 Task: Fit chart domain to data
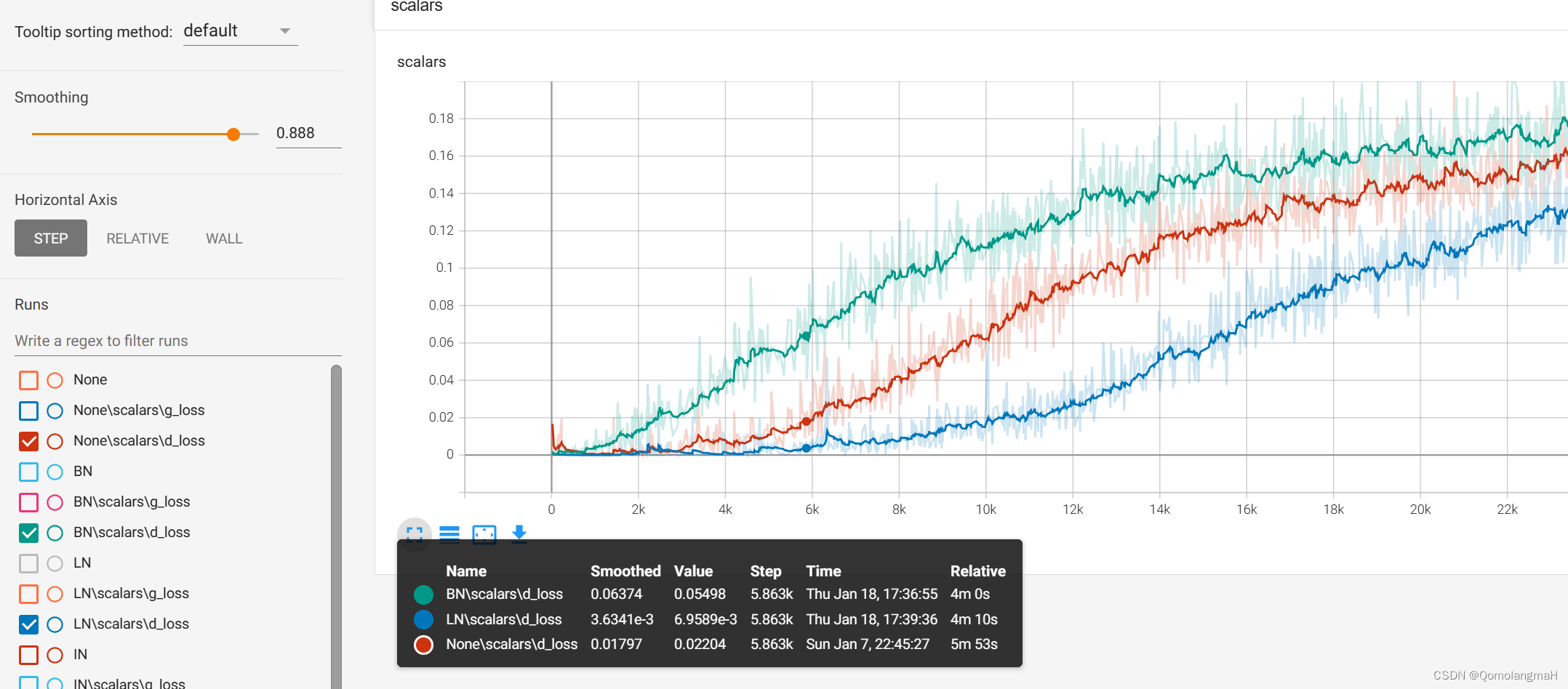(x=484, y=534)
